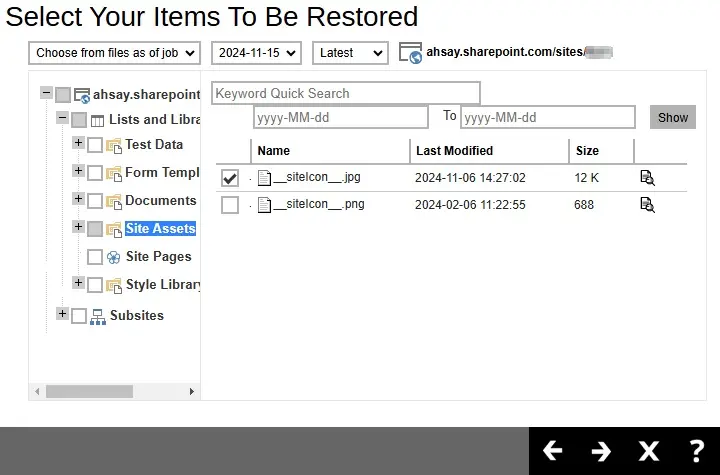Click the Form Templates folder icon

113,174
